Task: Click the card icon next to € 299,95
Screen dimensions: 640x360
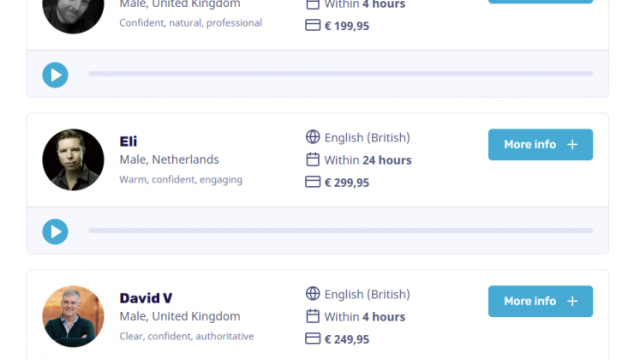Action: 313,182
